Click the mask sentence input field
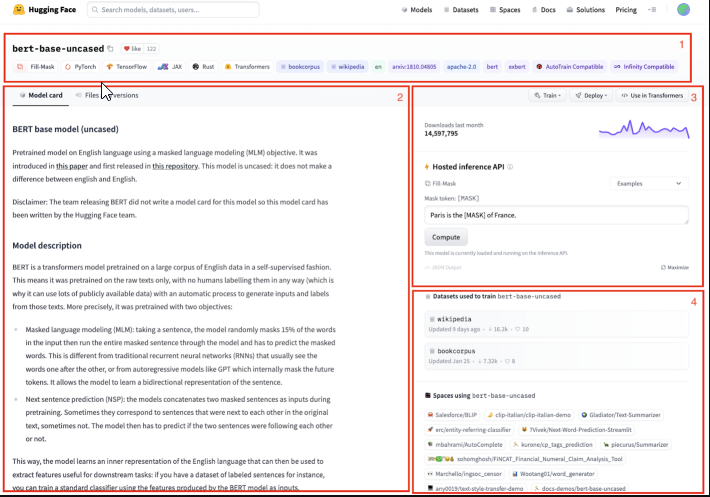 [x=556, y=214]
